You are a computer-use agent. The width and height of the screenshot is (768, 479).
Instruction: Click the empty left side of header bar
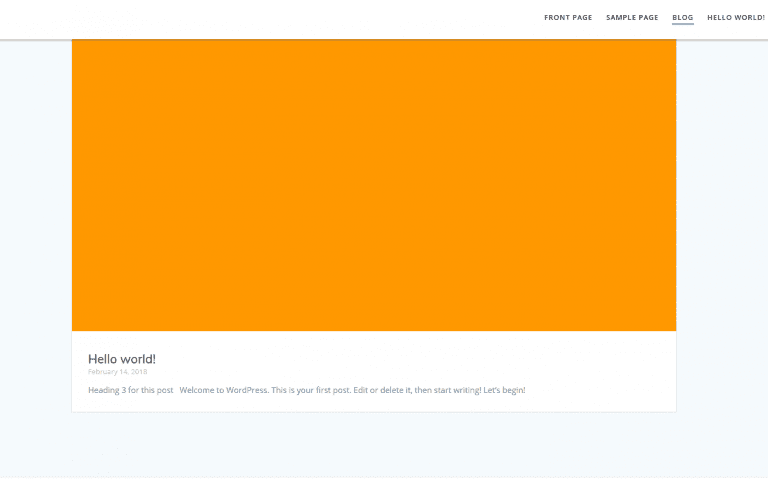point(250,18)
